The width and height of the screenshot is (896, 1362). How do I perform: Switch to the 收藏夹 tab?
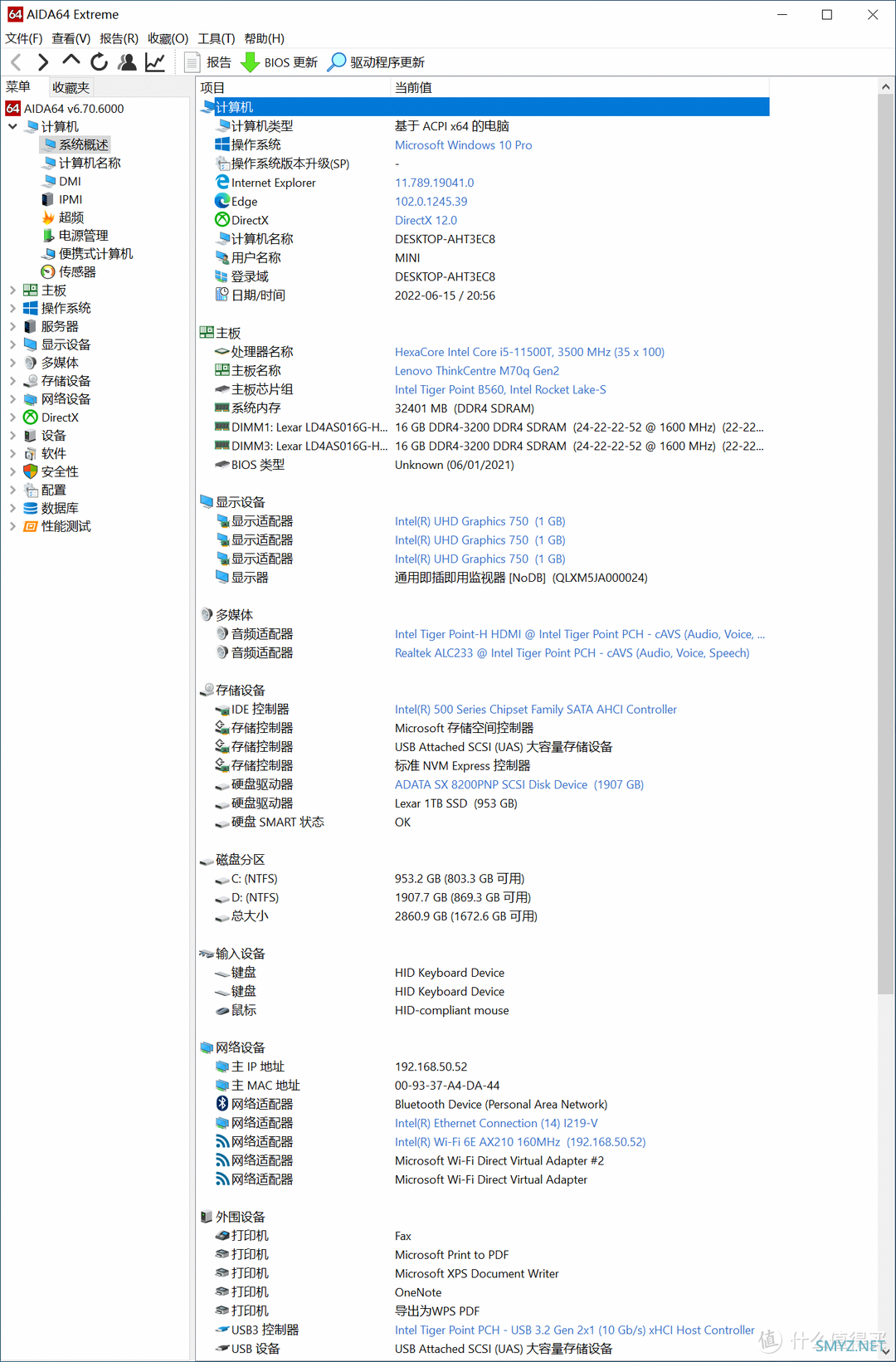tap(71, 87)
